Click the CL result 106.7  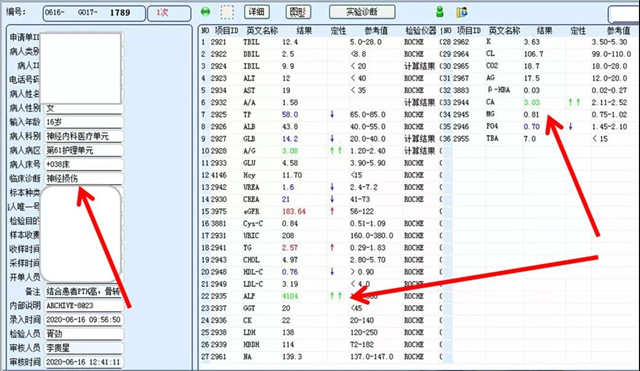point(533,54)
